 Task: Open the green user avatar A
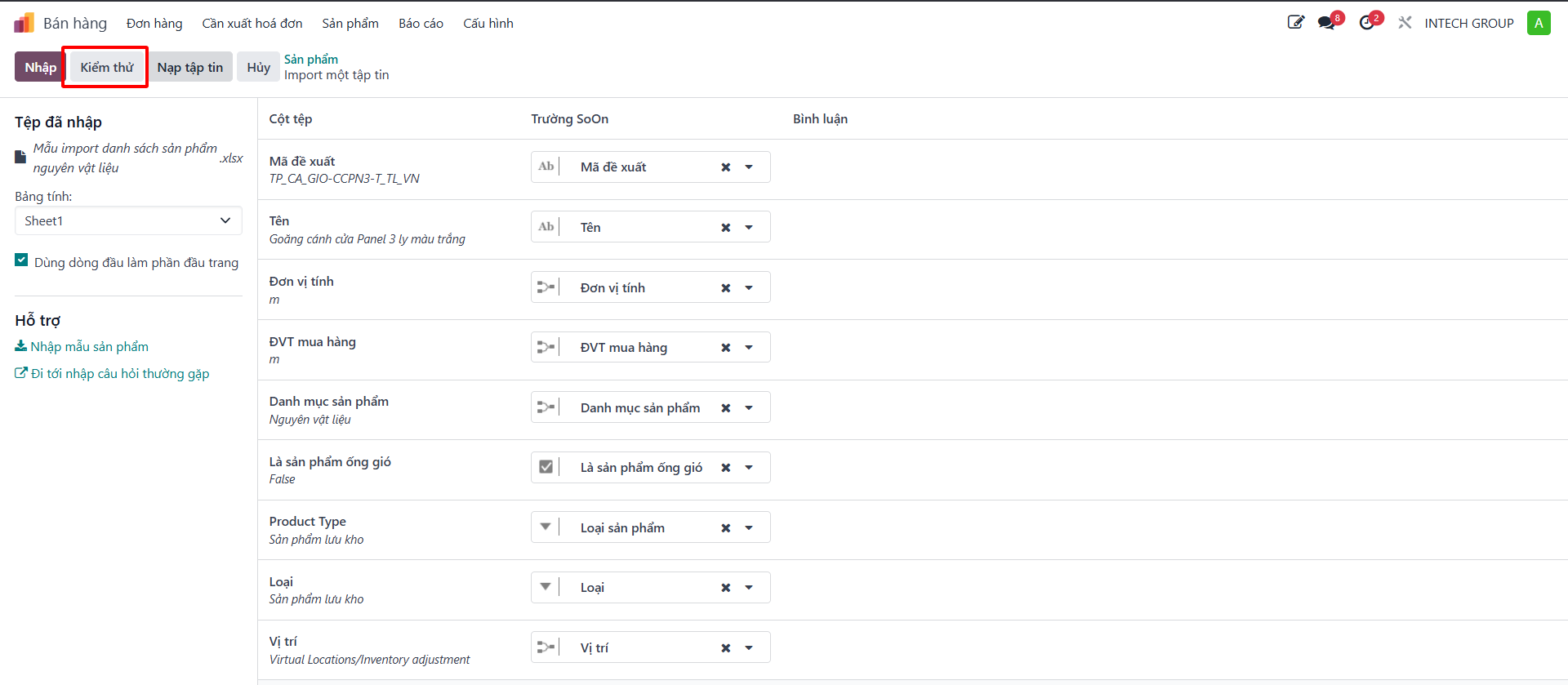[1539, 23]
